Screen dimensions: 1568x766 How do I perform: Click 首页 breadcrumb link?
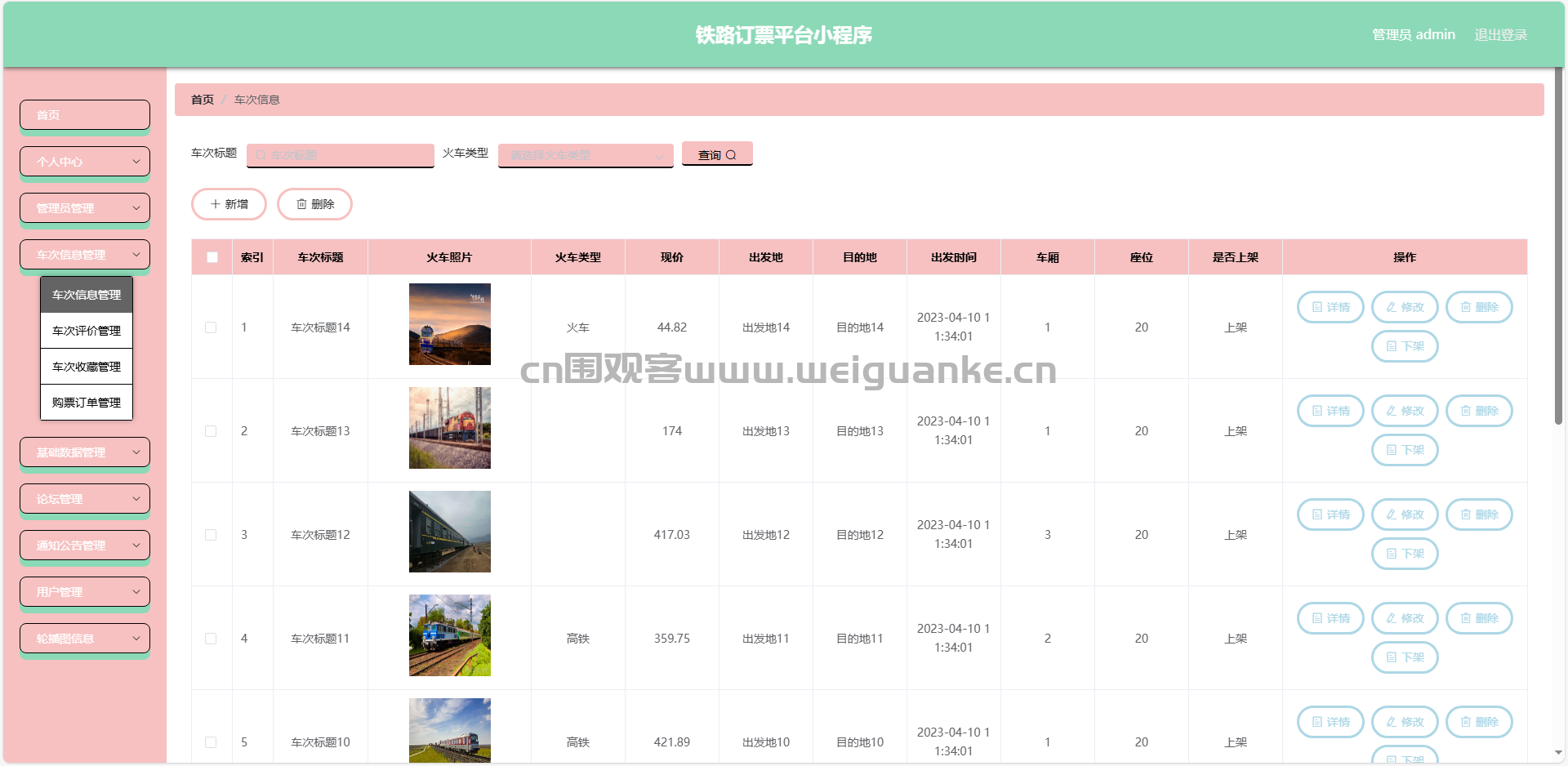click(203, 100)
